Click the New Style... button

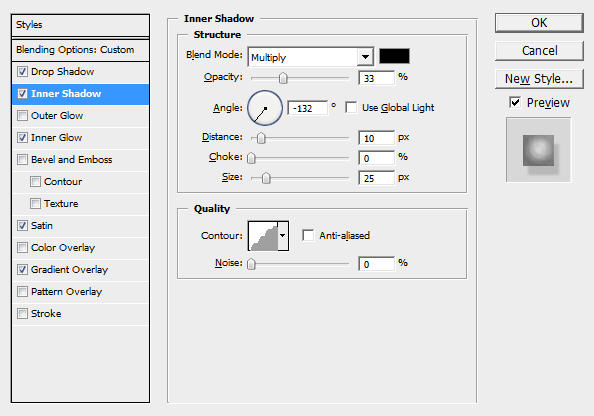click(x=539, y=79)
